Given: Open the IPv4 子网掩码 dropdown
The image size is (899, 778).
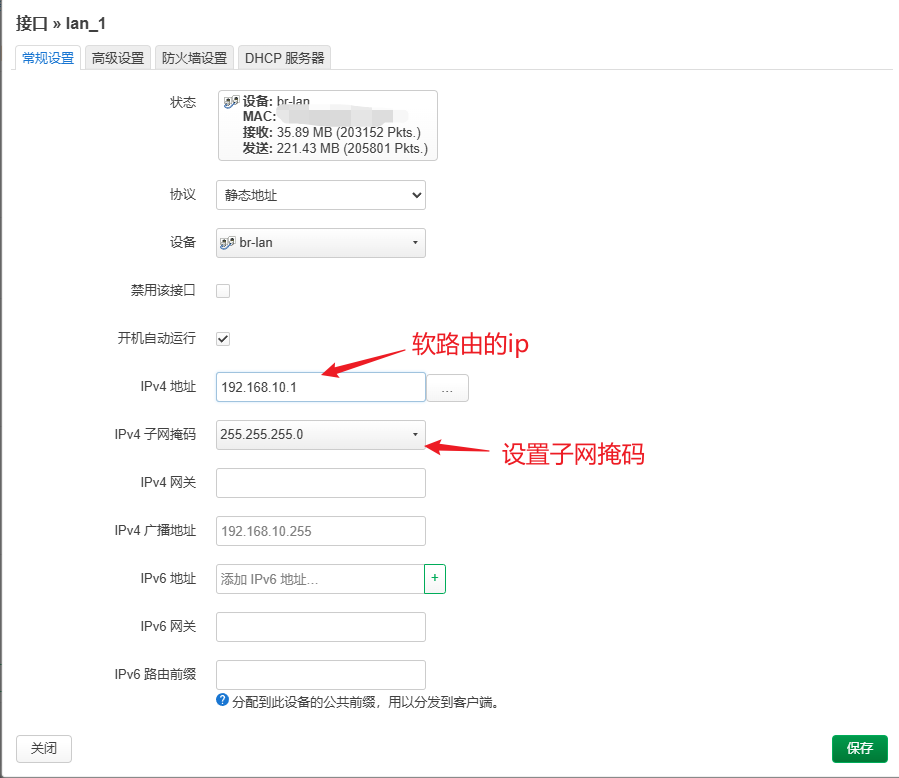Looking at the screenshot, I should [320, 434].
